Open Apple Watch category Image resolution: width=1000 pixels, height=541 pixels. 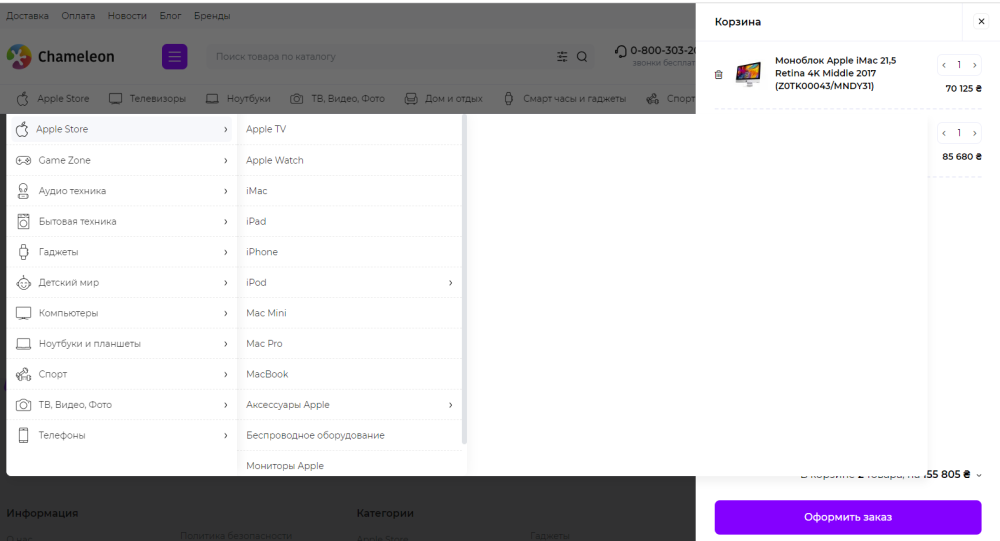(275, 160)
